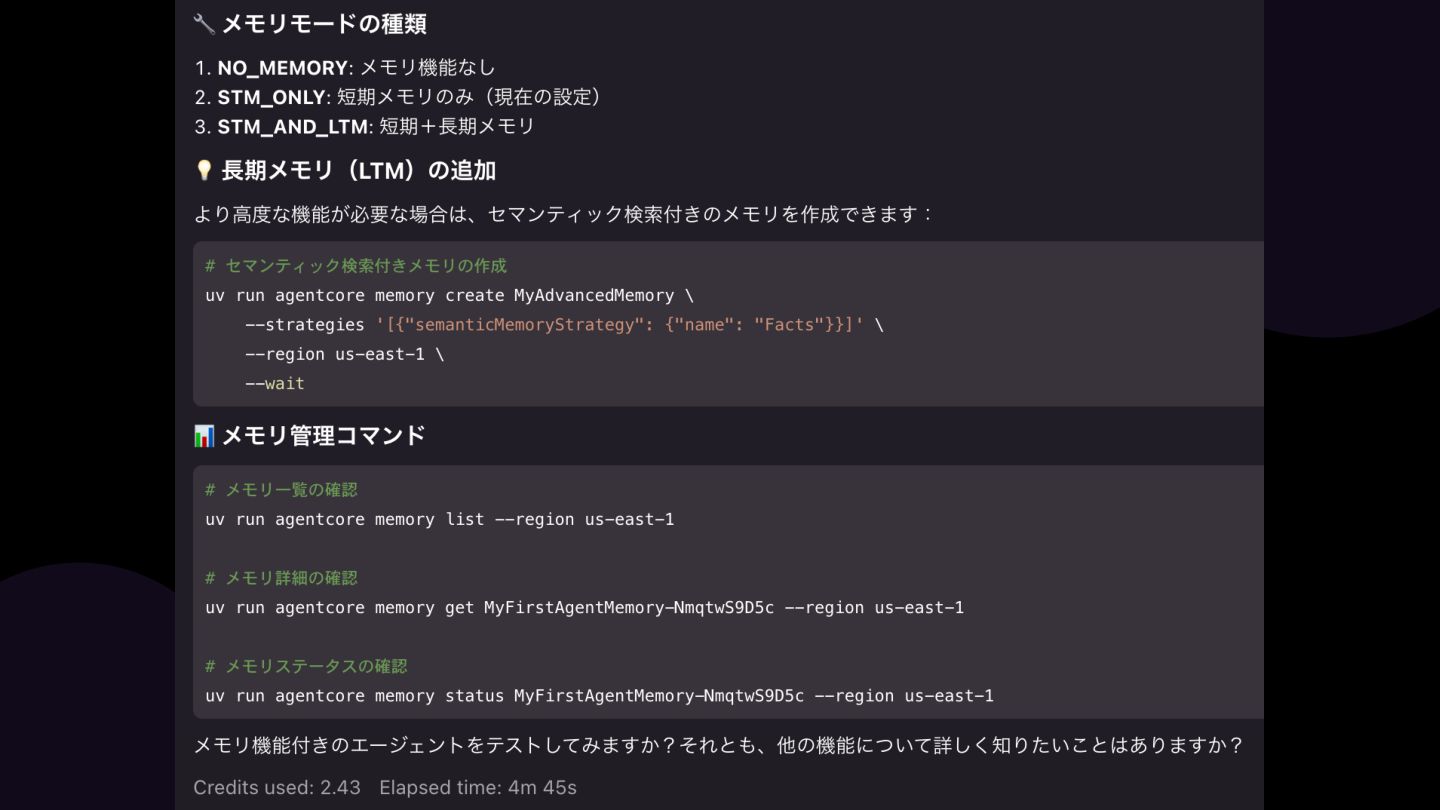Click the メモリモードの種類 heading text
This screenshot has height=810, width=1440.
(x=324, y=24)
